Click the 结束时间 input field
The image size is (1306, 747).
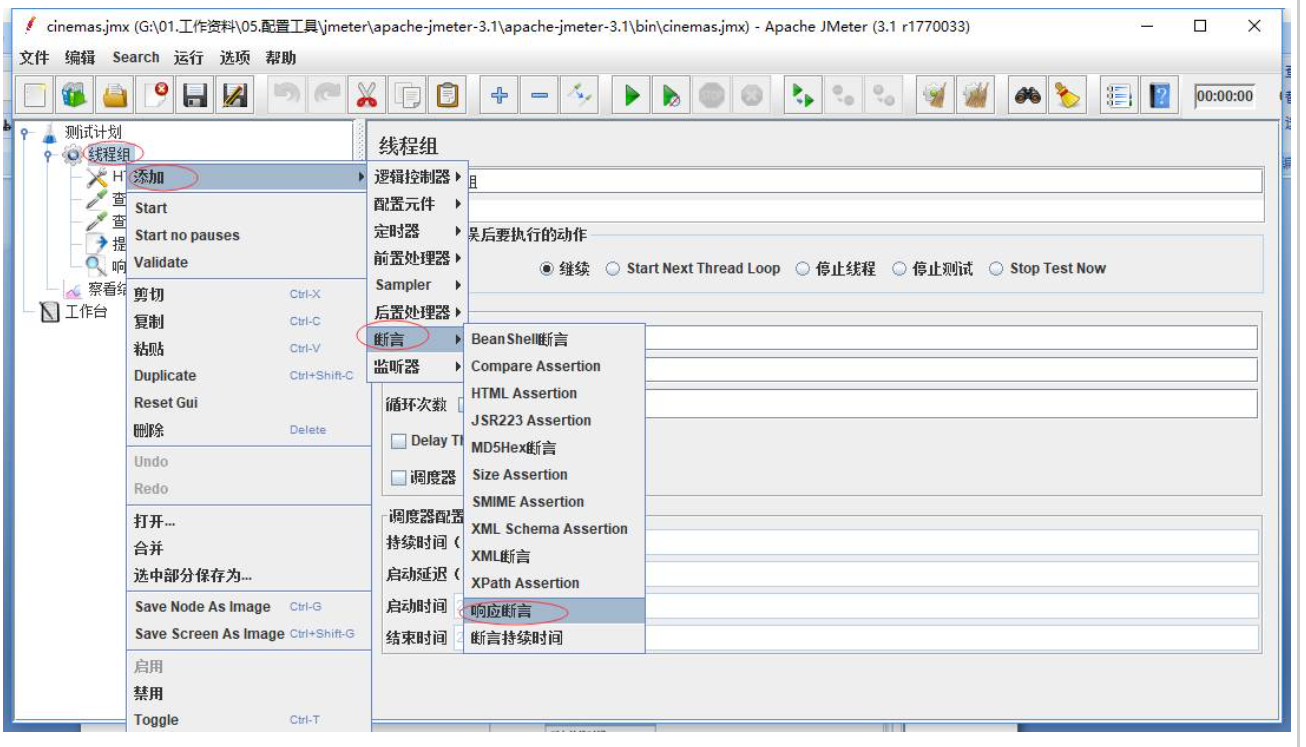(856, 638)
